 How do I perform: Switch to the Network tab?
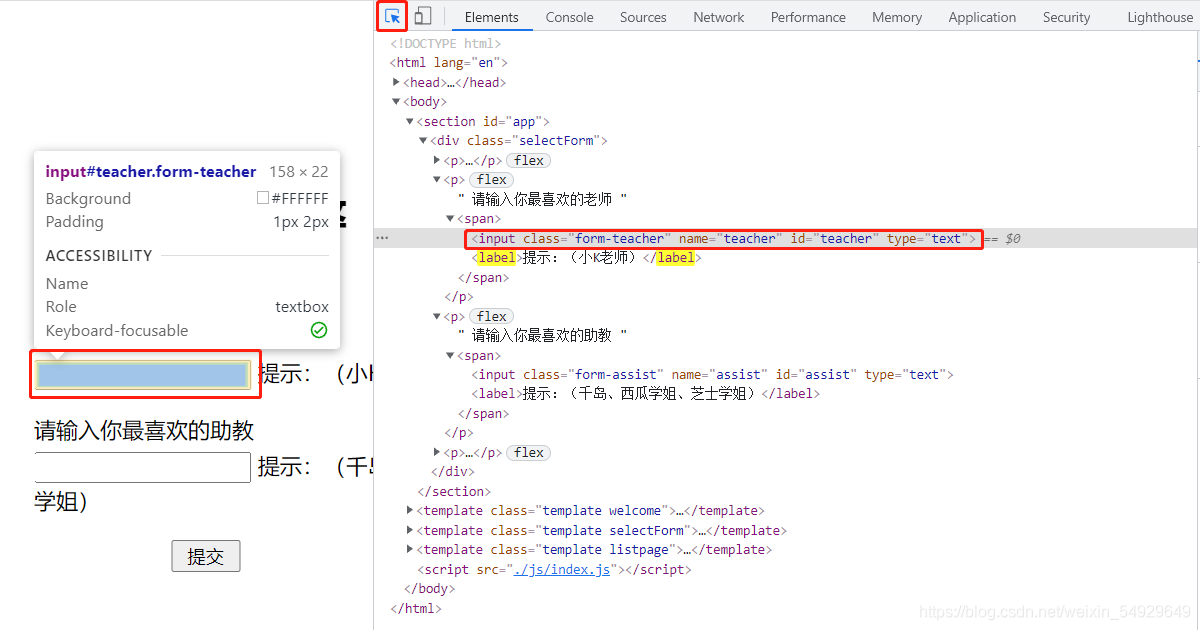(x=718, y=17)
